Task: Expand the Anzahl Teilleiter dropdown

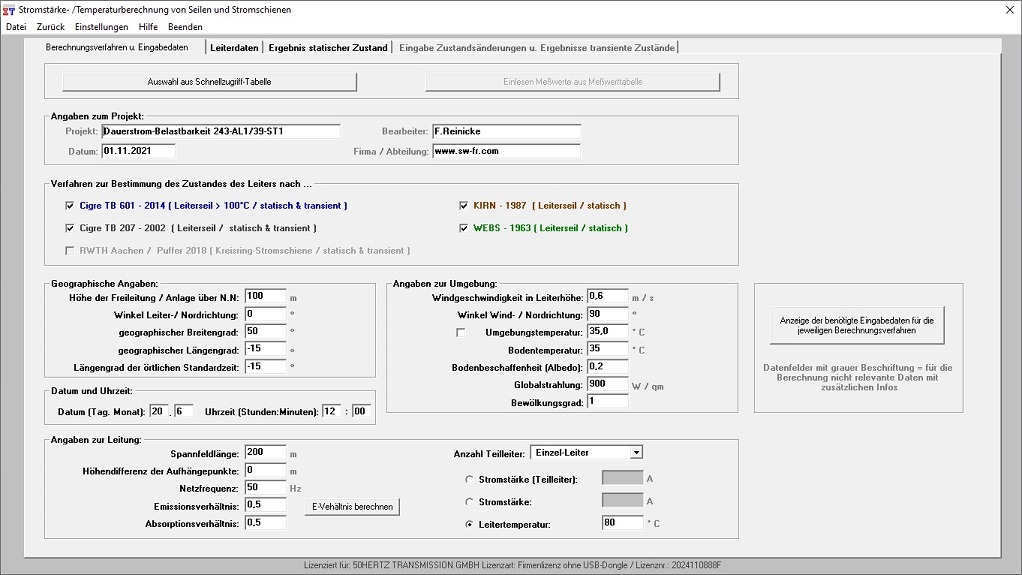Action: (x=636, y=453)
